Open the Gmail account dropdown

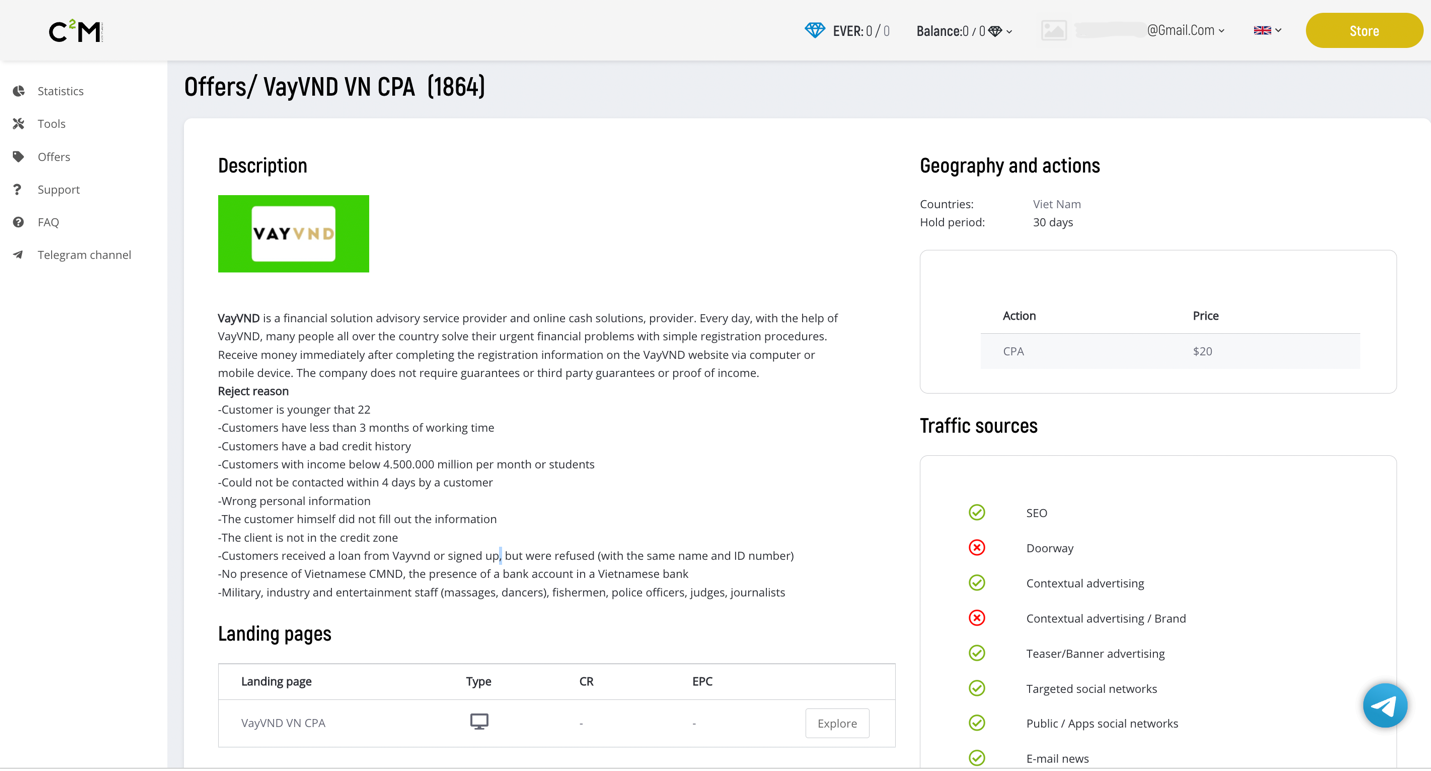[x=1150, y=30]
